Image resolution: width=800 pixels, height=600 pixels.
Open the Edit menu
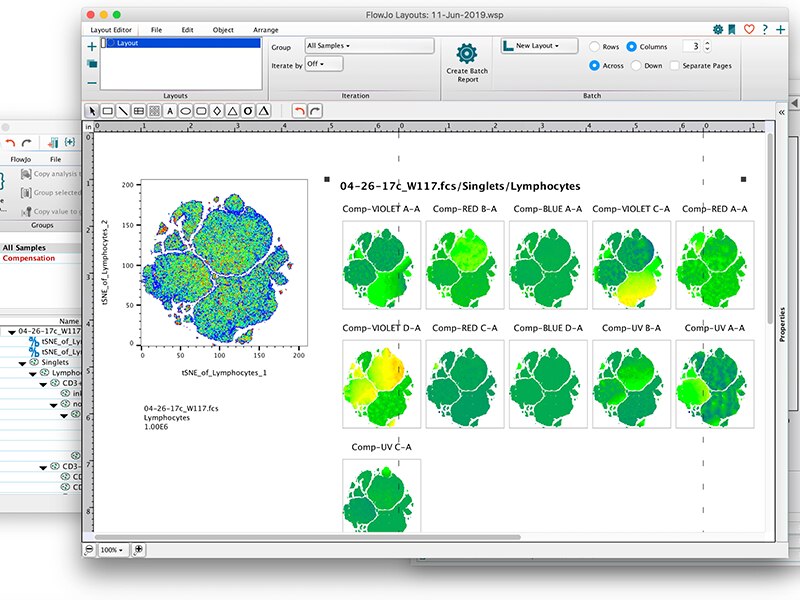click(187, 30)
